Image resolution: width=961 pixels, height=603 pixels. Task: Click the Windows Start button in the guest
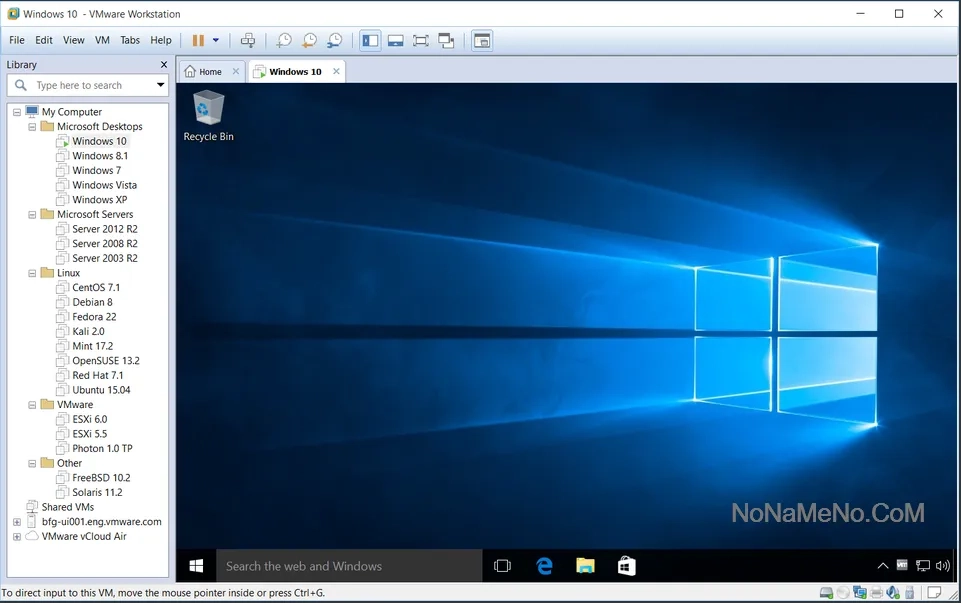pyautogui.click(x=196, y=566)
